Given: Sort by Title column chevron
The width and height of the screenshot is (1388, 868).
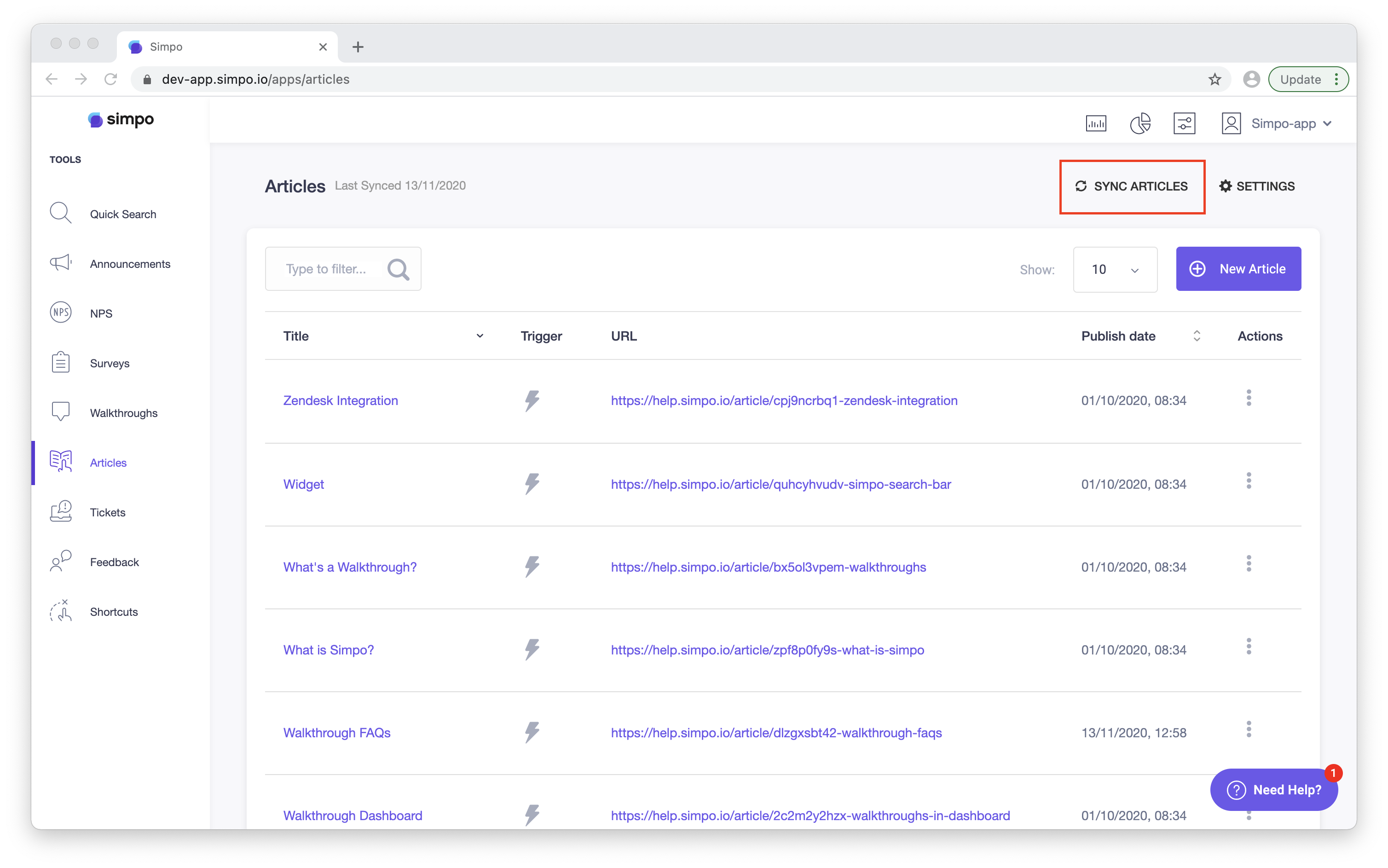Looking at the screenshot, I should 480,336.
